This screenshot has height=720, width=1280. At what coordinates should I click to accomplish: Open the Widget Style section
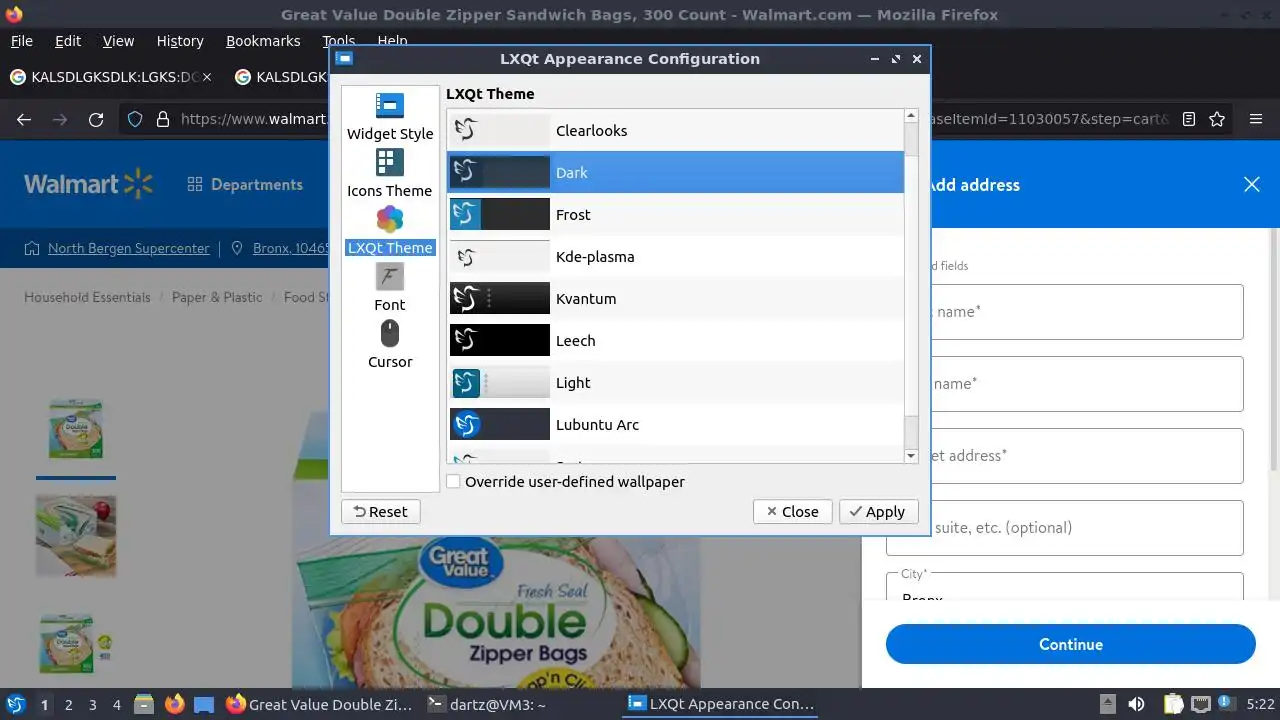point(390,117)
